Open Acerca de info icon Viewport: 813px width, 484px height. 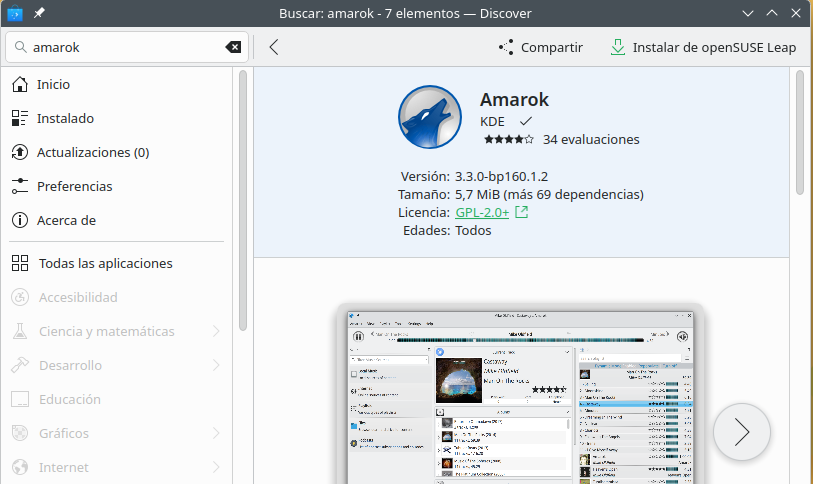click(20, 220)
